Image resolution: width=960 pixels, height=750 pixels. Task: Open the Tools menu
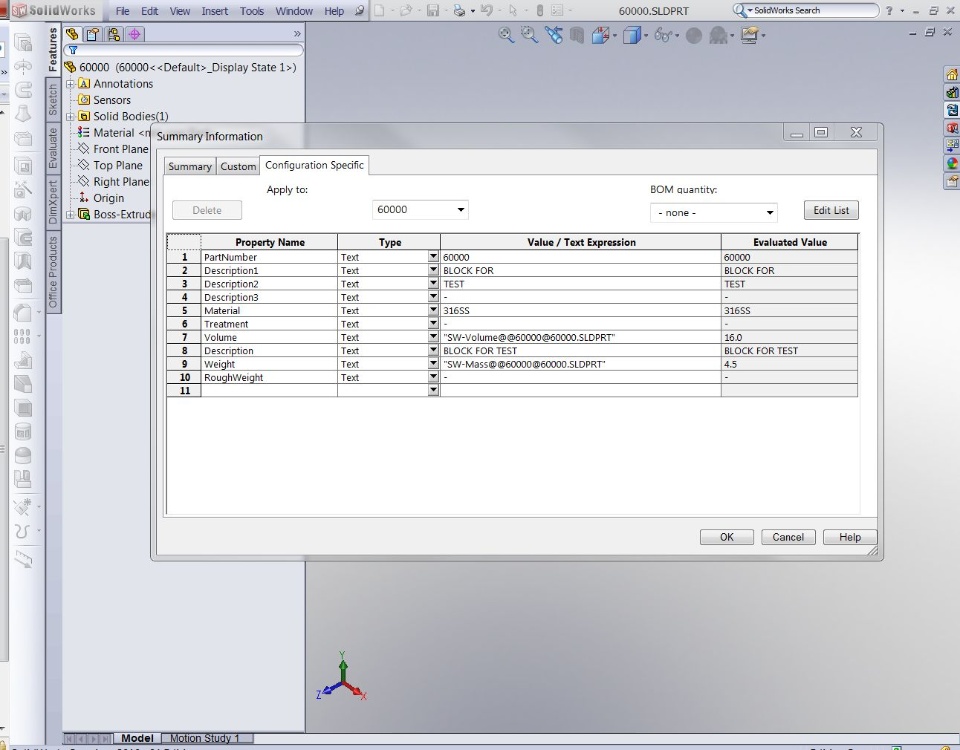coord(252,11)
